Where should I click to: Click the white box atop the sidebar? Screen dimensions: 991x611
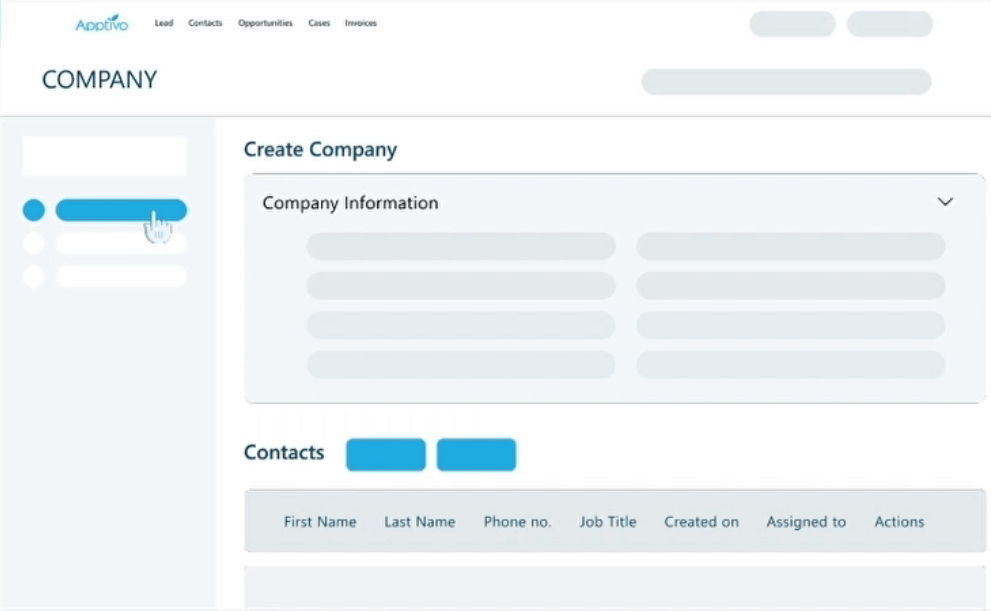pyautogui.click(x=105, y=156)
